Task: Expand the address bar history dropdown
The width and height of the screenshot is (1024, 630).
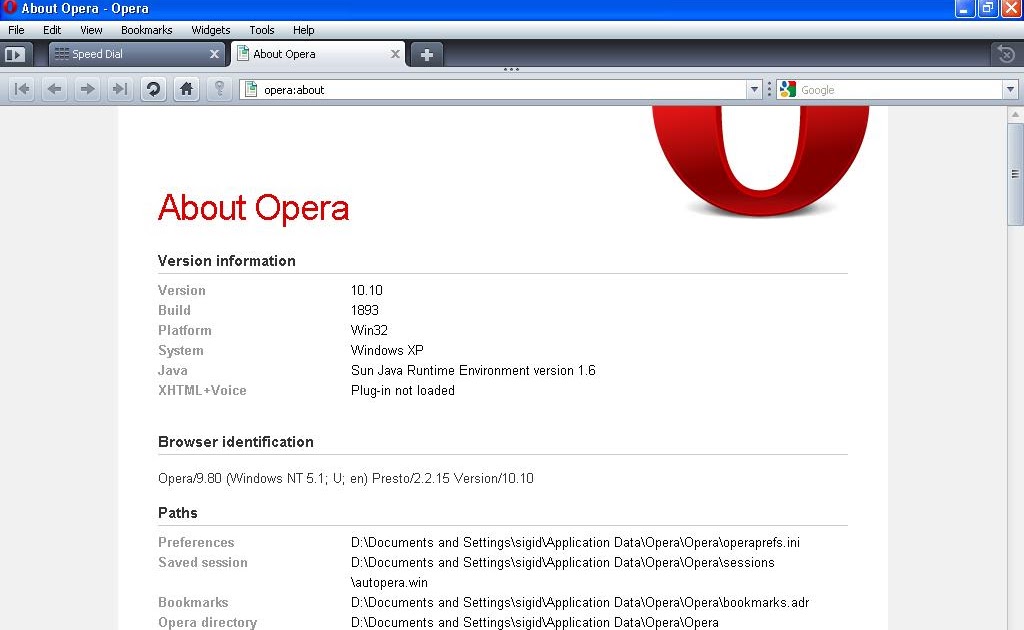Action: point(754,89)
